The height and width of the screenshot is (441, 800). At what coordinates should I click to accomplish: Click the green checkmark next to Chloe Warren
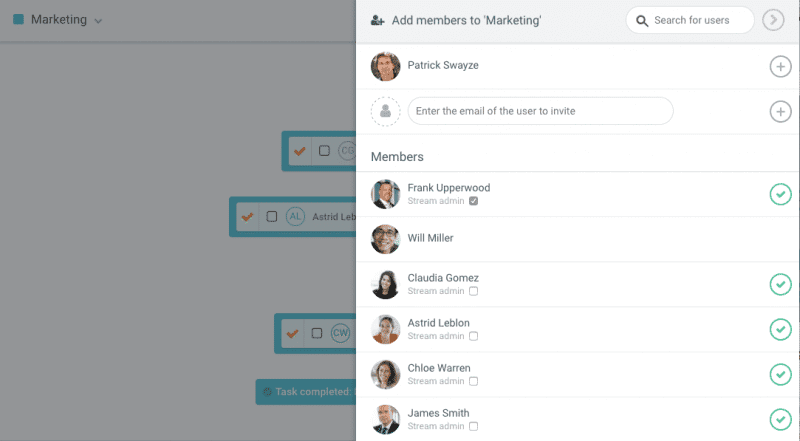pos(780,374)
